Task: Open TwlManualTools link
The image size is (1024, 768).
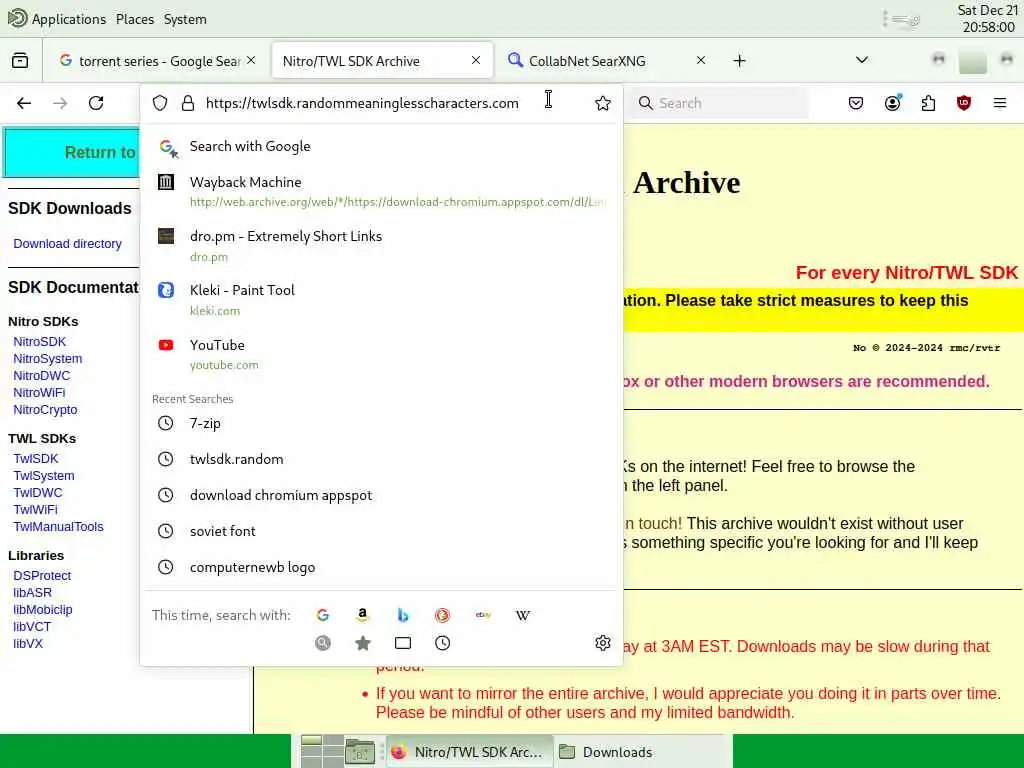Action: tap(58, 526)
